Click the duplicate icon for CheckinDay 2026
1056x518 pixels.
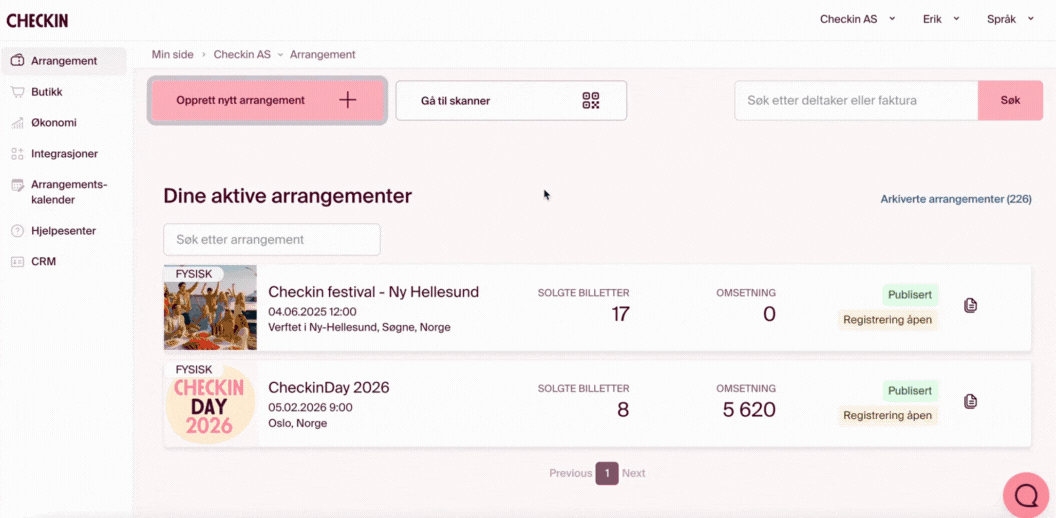[x=970, y=401]
